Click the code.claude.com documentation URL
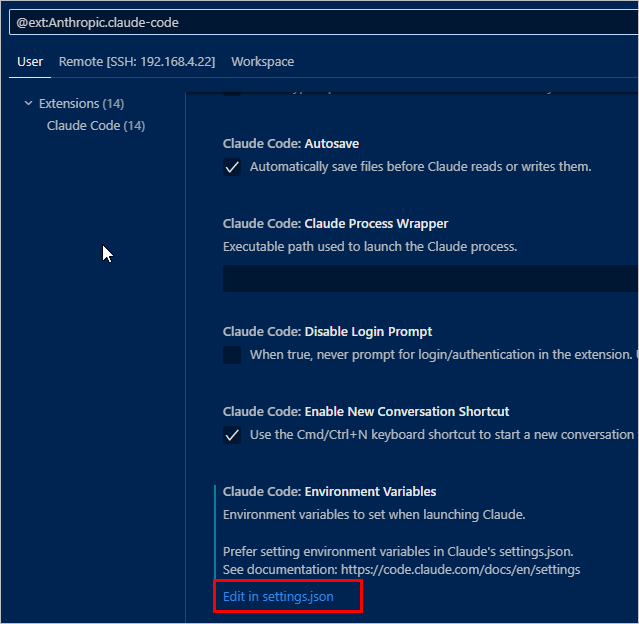 click(460, 570)
